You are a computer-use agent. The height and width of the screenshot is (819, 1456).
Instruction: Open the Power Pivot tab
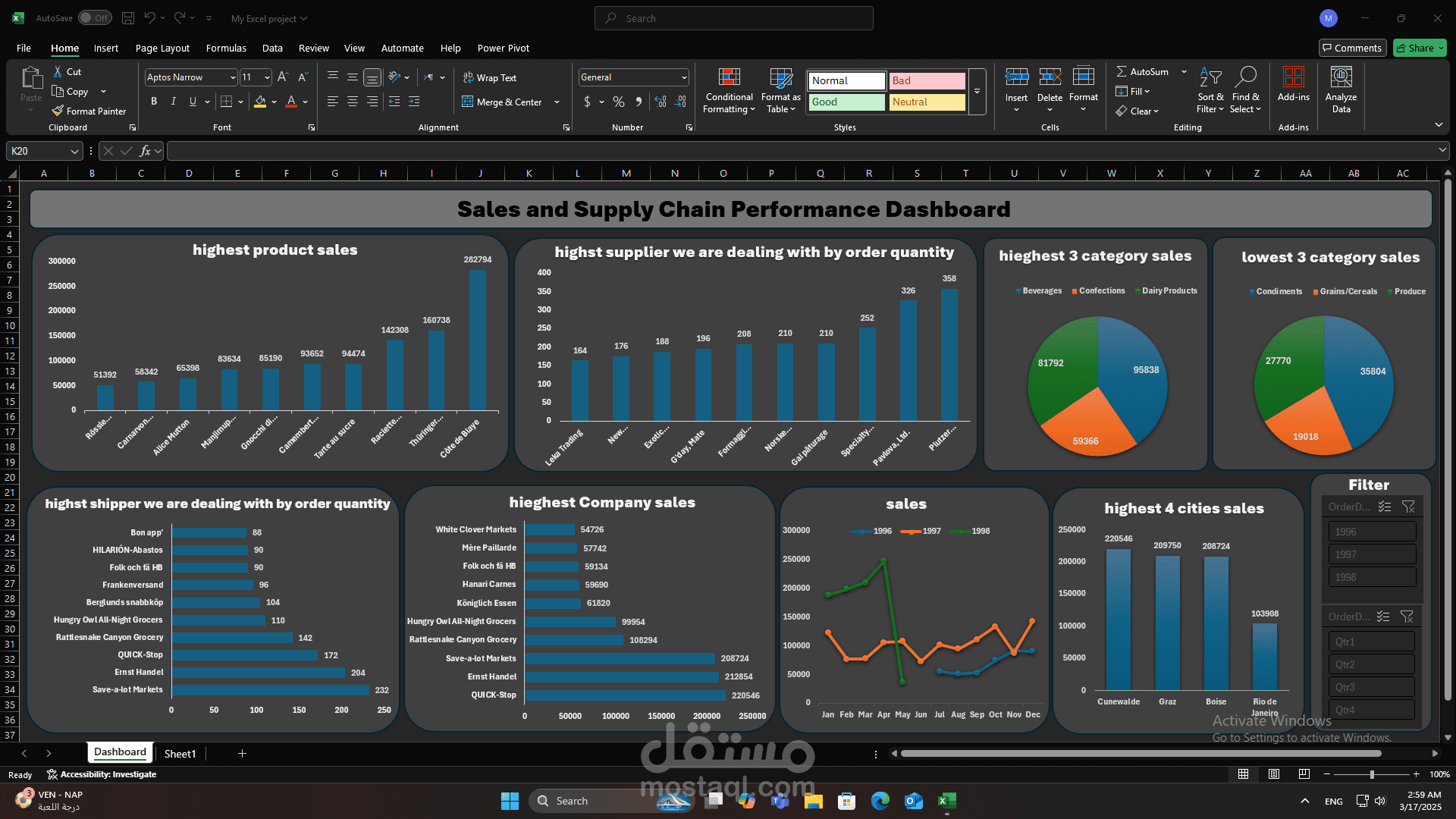pos(504,48)
